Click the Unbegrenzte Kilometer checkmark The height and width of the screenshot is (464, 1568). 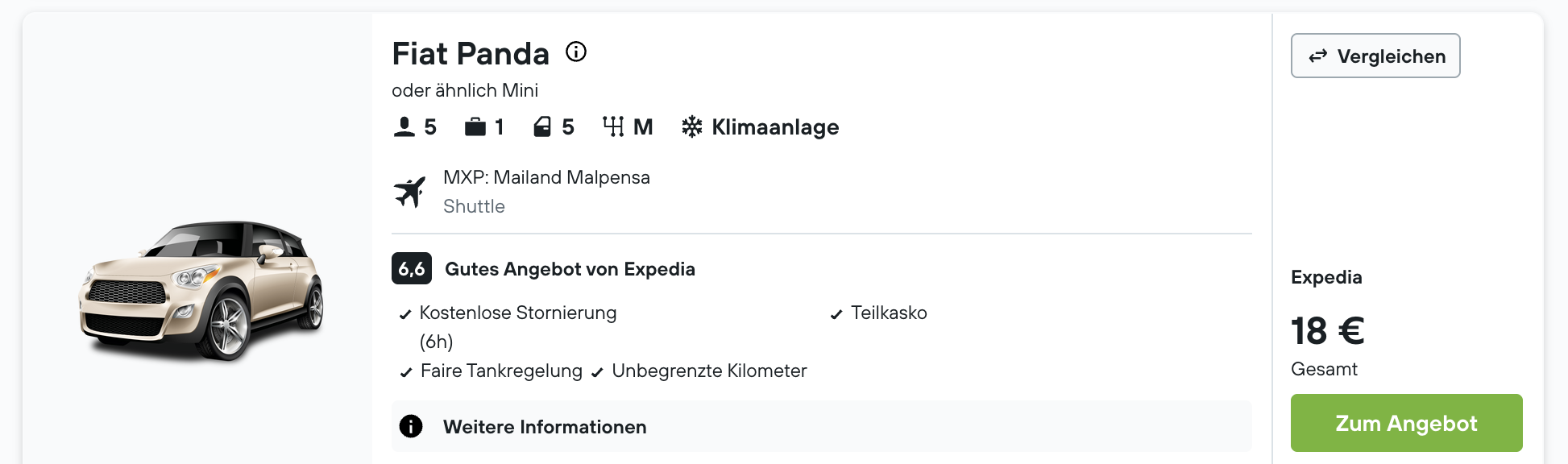tap(597, 373)
